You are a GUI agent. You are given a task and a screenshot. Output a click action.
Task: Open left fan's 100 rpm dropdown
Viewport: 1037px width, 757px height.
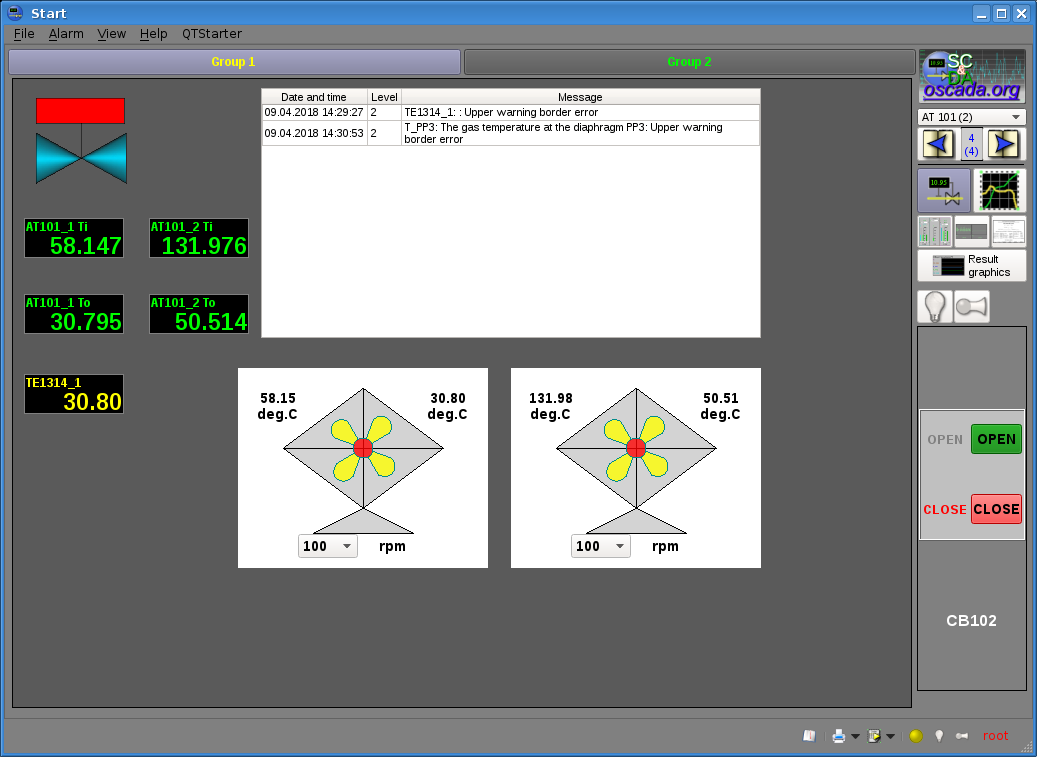tap(327, 546)
